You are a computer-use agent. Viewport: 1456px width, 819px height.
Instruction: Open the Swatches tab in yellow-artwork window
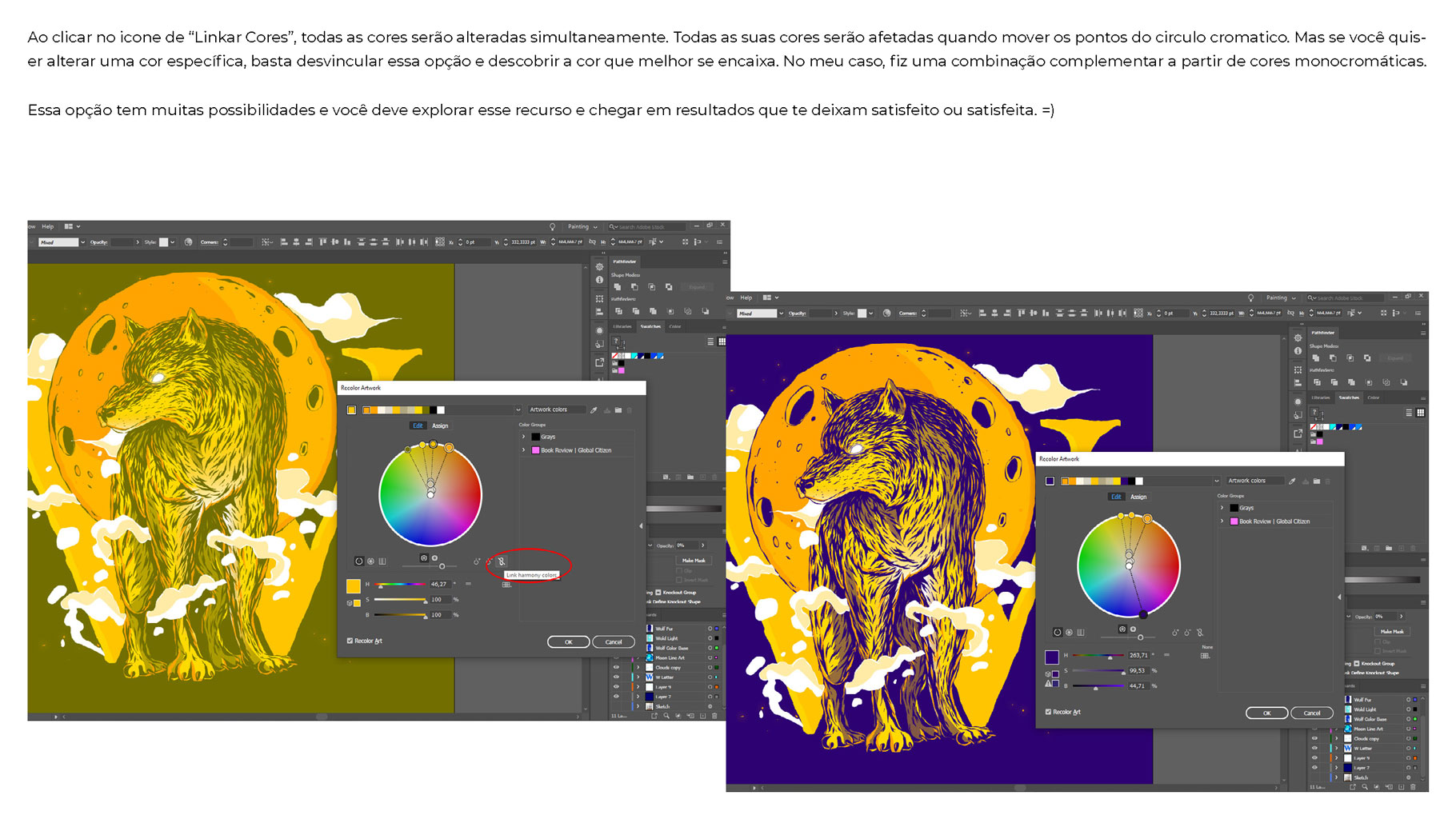(650, 326)
